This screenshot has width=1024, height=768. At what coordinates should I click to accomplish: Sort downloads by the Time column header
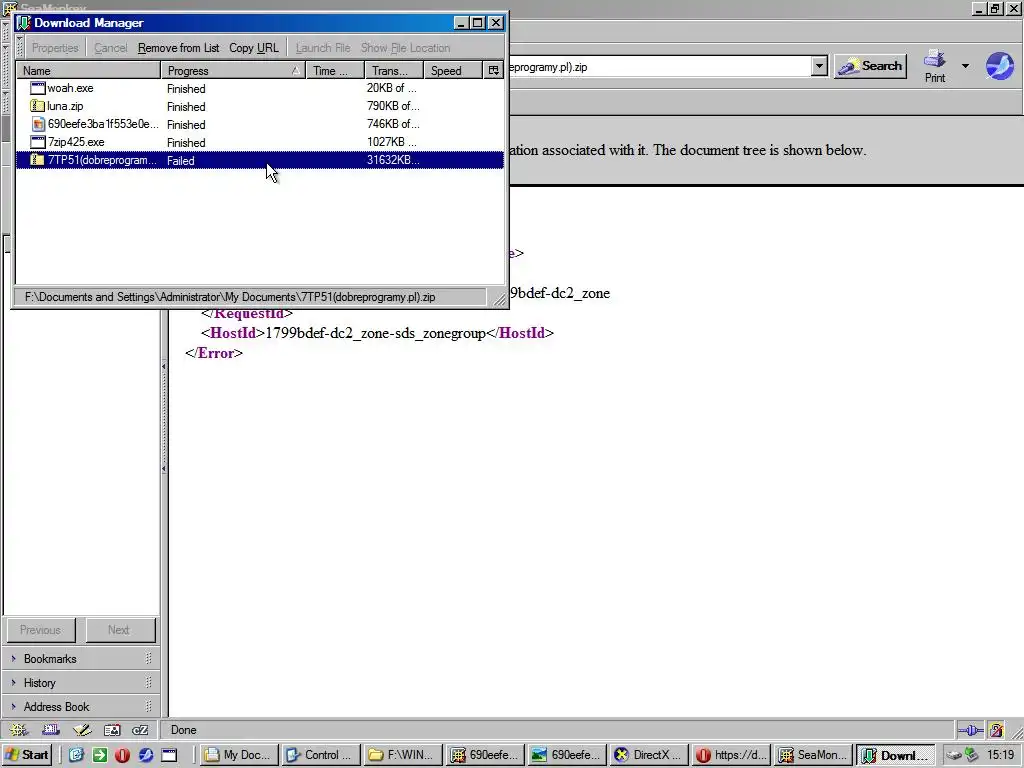tap(335, 71)
